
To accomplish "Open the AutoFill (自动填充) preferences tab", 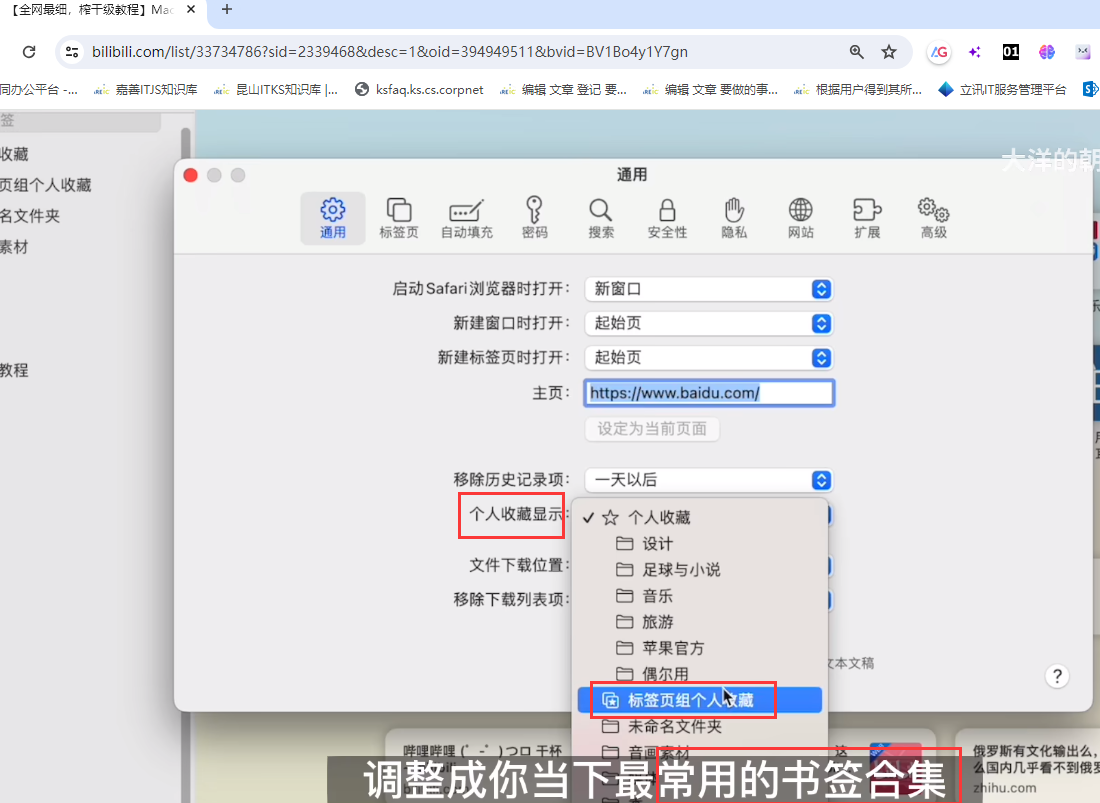I will 467,218.
